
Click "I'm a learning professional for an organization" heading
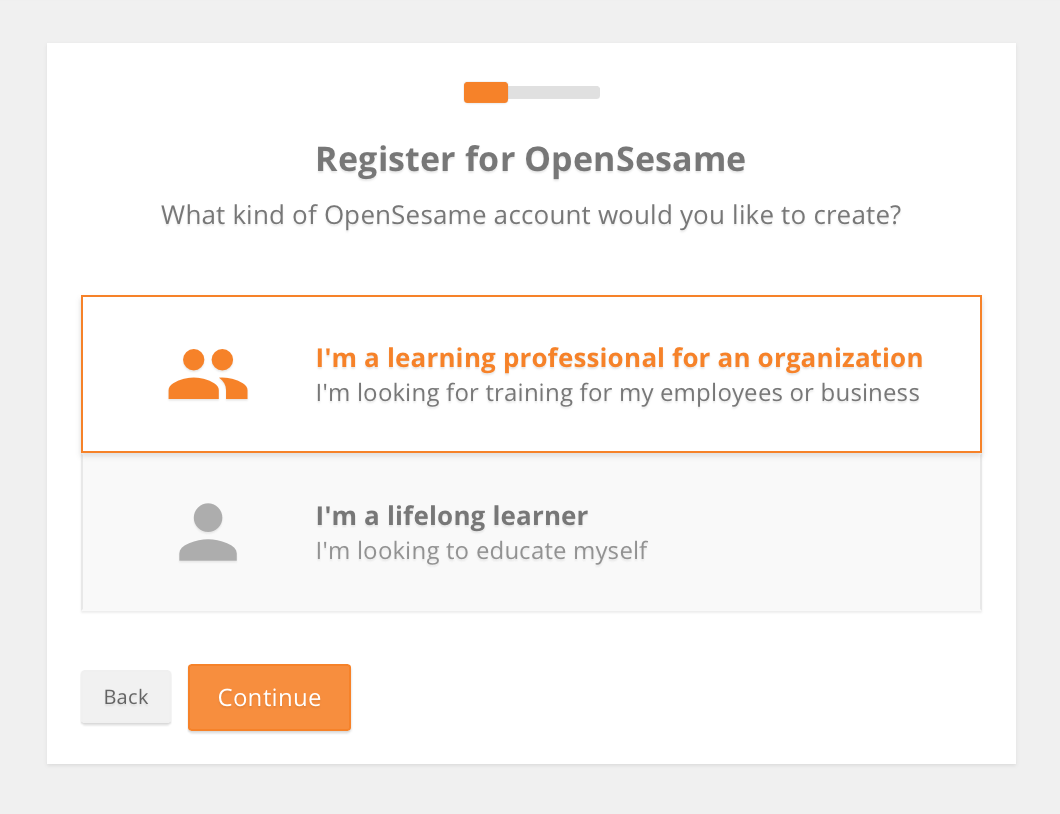click(619, 357)
